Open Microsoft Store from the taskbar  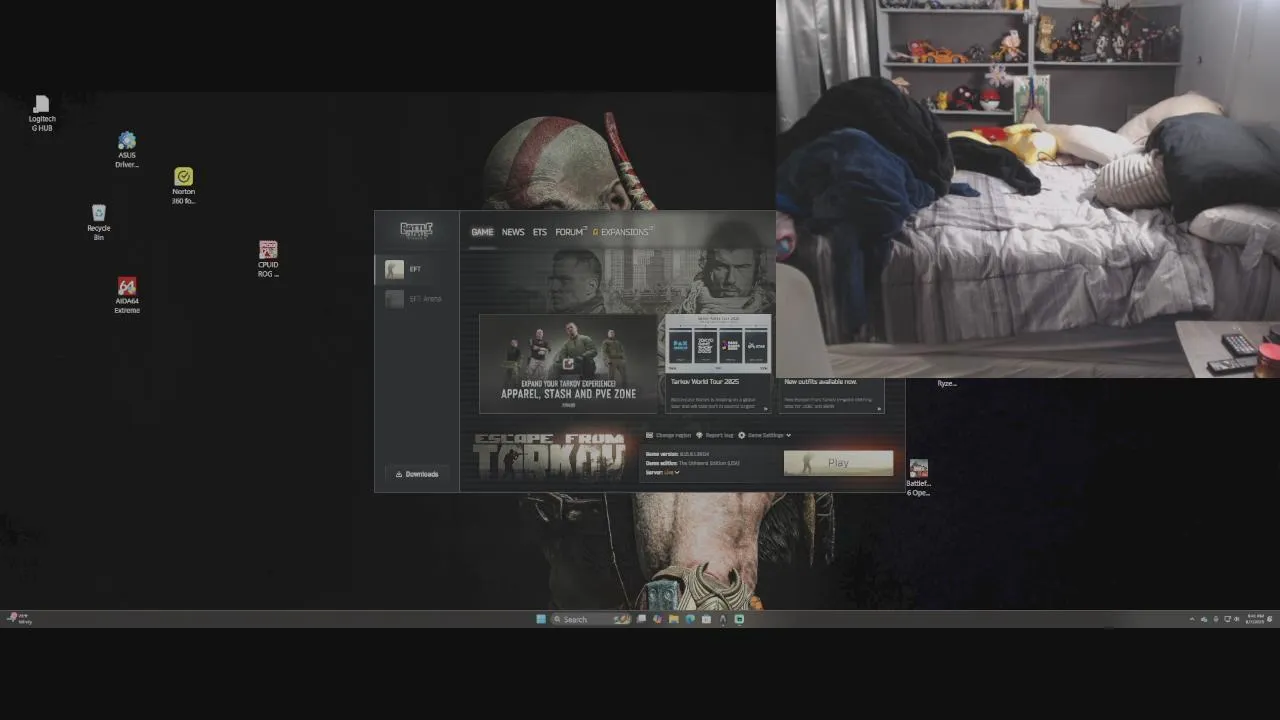(x=706, y=619)
